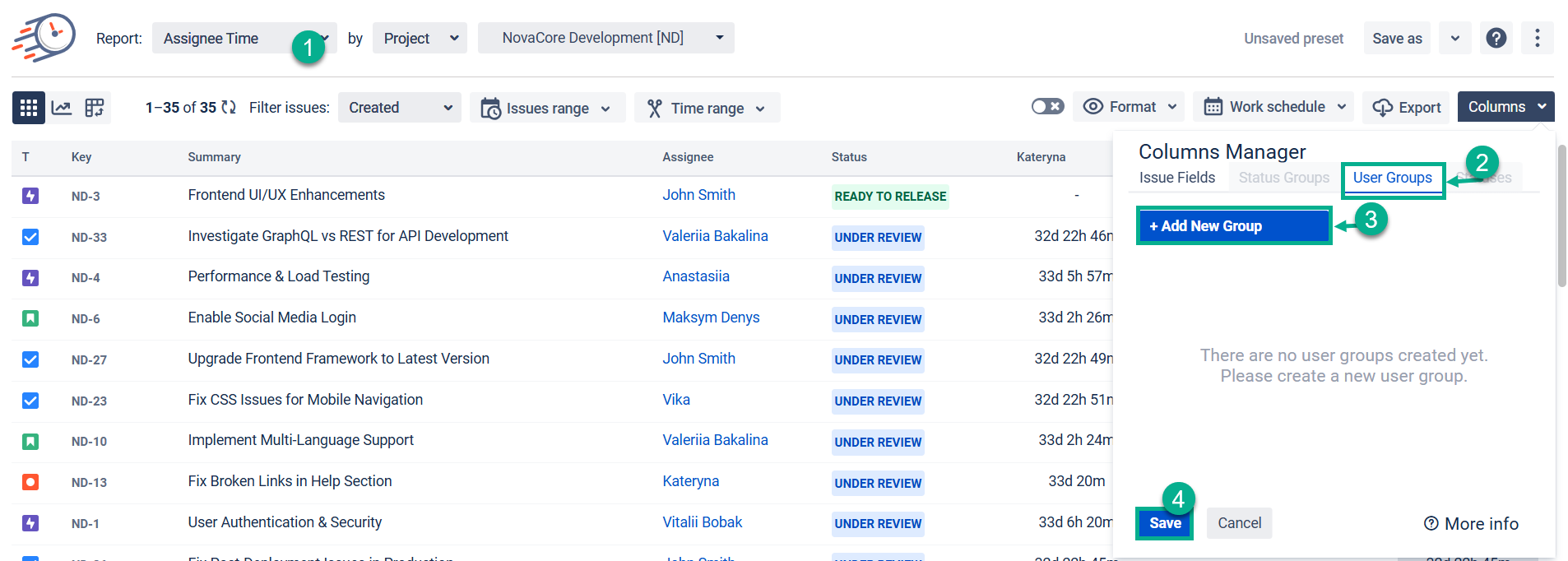Click the Add New Group button
Viewport: 1568px width, 561px height.
1233,226
